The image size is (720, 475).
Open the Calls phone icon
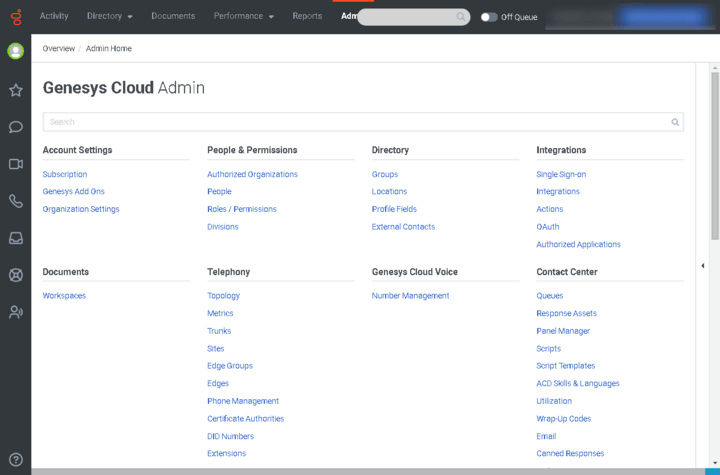(16, 201)
